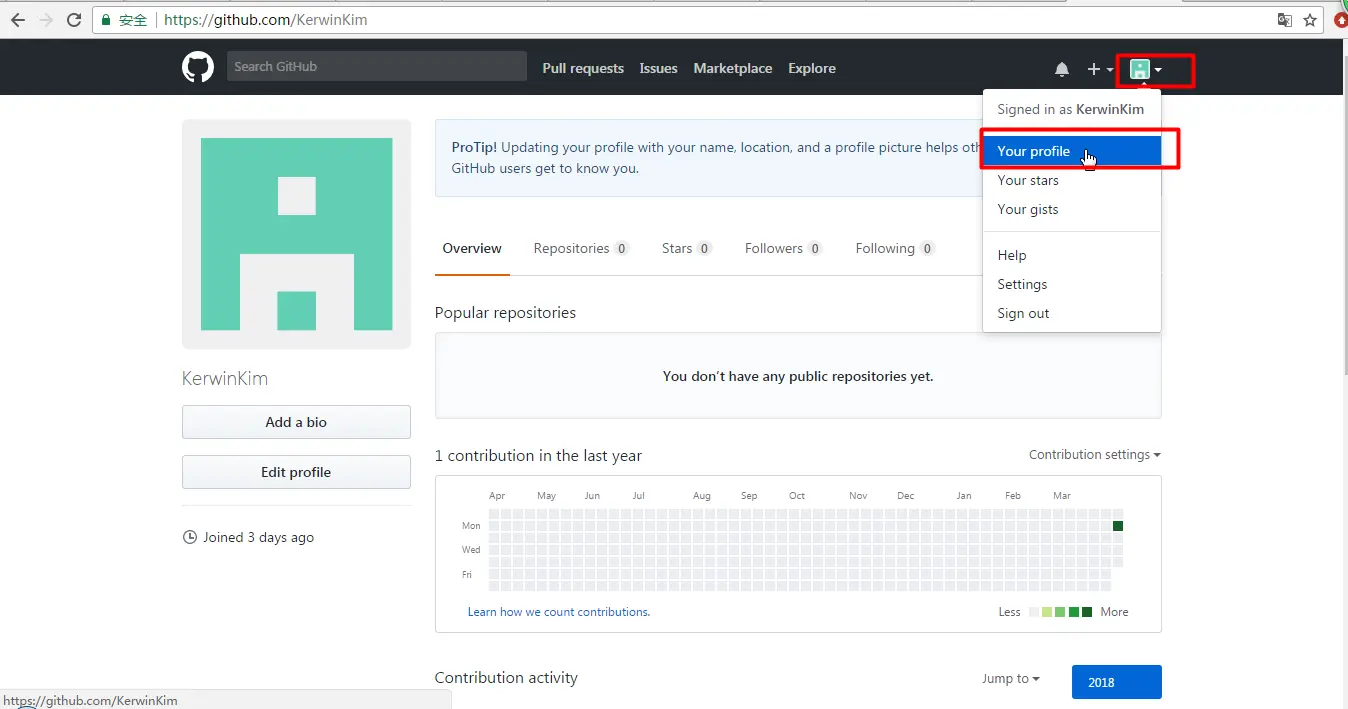Open the notifications bell
Screen dimensions: 1348x709
1062,69
